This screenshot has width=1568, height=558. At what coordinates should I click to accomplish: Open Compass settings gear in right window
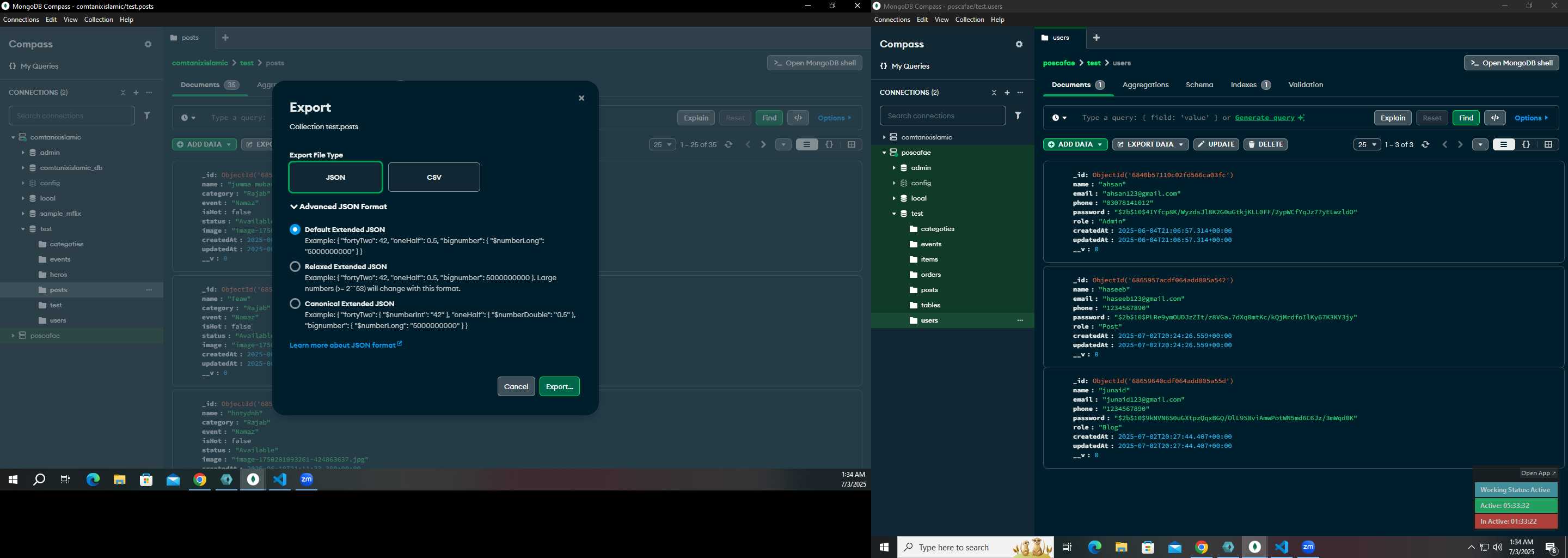click(x=1019, y=45)
